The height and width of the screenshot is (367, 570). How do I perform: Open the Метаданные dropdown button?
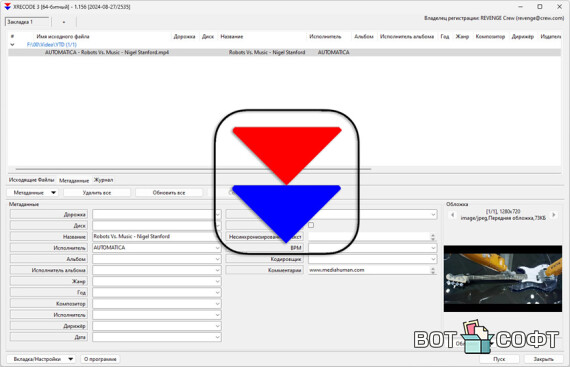click(32, 193)
